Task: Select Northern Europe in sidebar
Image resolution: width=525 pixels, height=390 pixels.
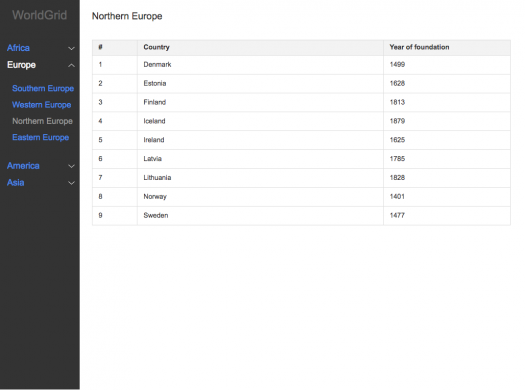Action: pyautogui.click(x=43, y=121)
